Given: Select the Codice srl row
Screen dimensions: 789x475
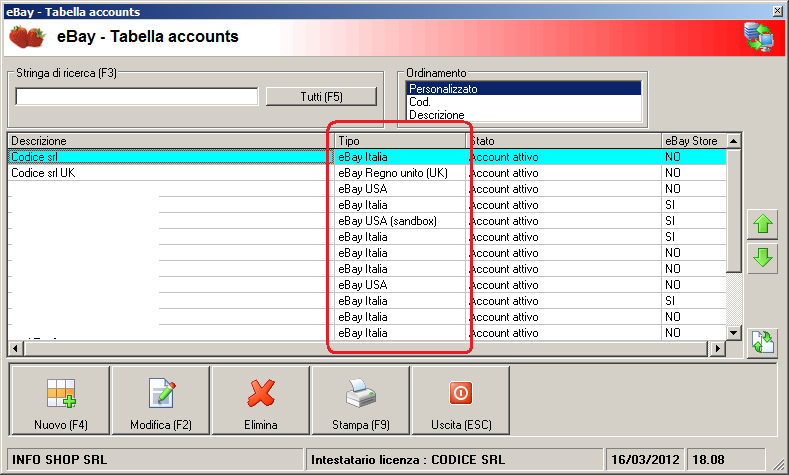Looking at the screenshot, I should tap(367, 157).
